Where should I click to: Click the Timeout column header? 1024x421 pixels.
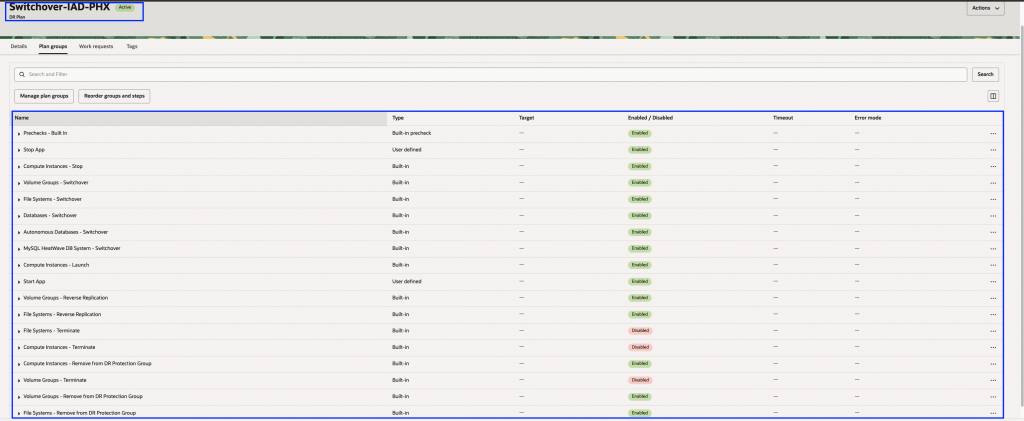(x=783, y=118)
